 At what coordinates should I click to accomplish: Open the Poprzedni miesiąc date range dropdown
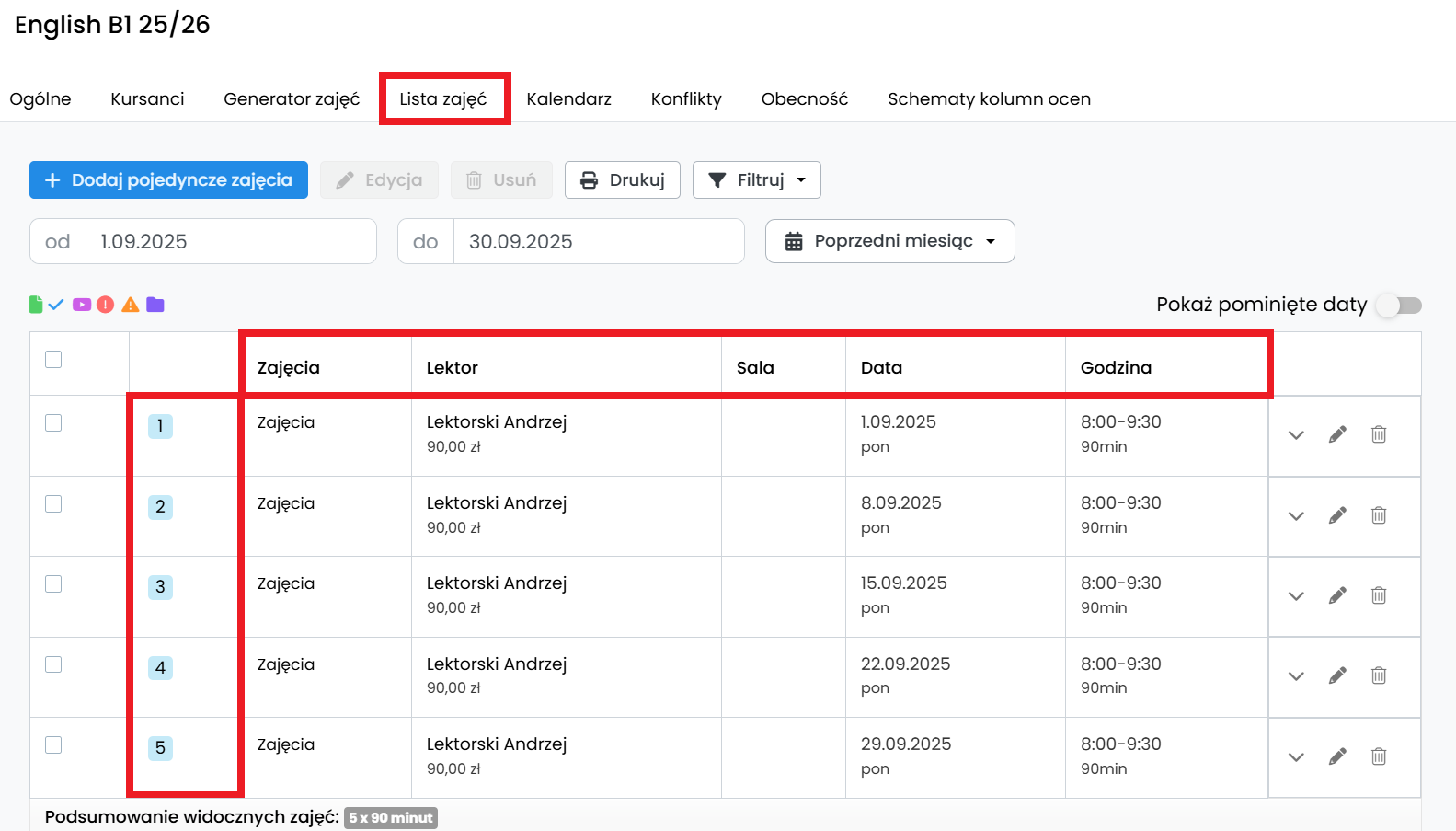pos(889,241)
